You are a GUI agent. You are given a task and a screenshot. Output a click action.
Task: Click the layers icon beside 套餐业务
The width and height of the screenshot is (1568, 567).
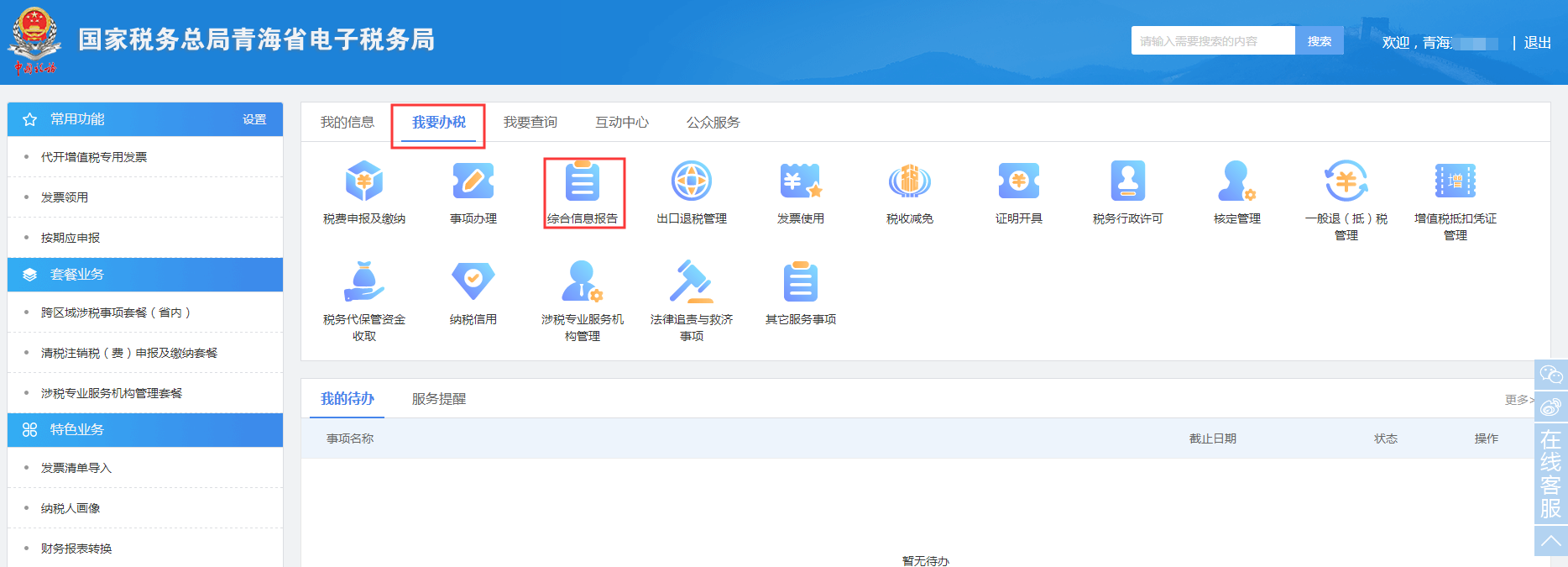30,275
